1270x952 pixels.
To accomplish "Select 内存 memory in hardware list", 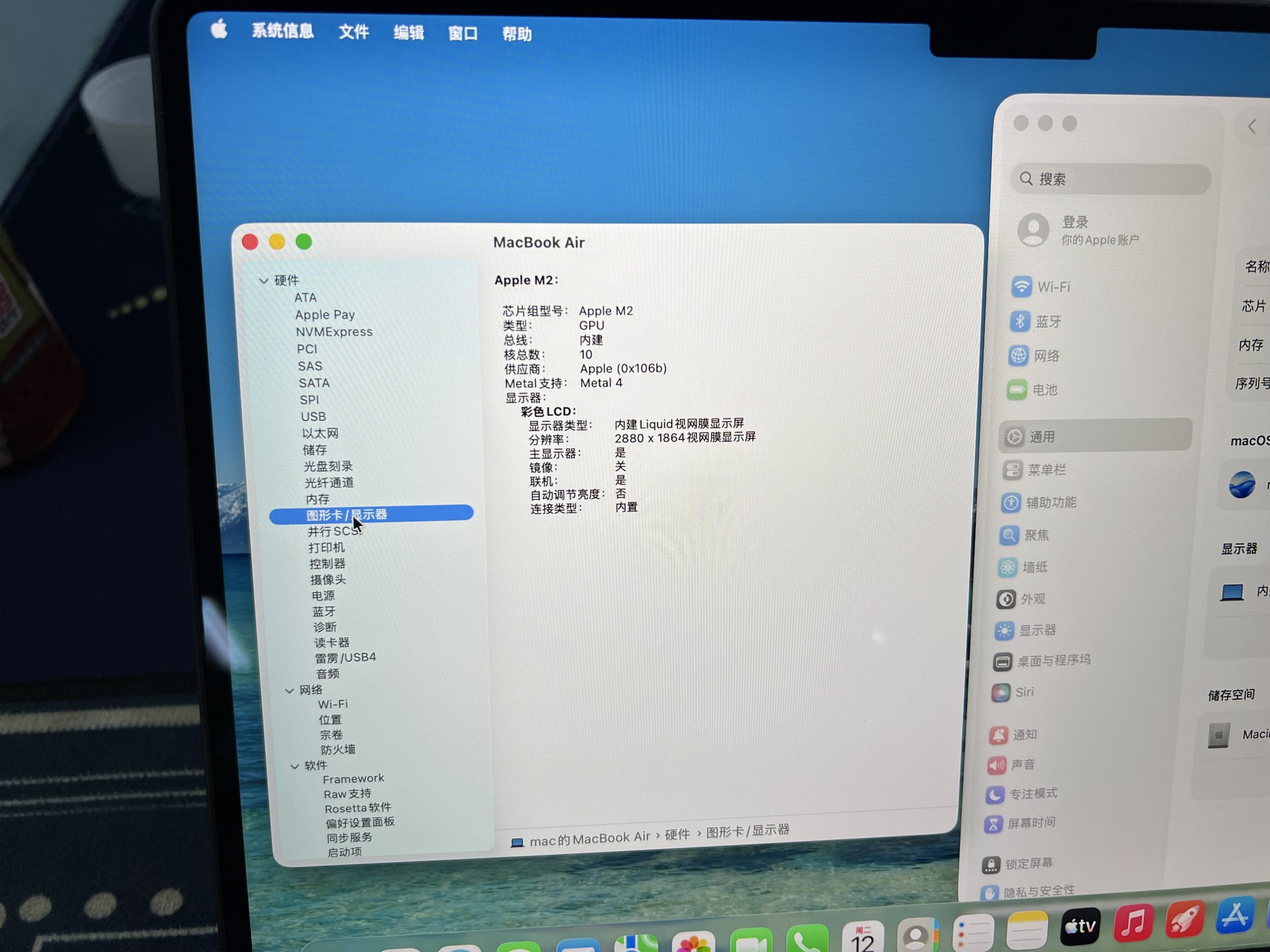I will pyautogui.click(x=317, y=499).
